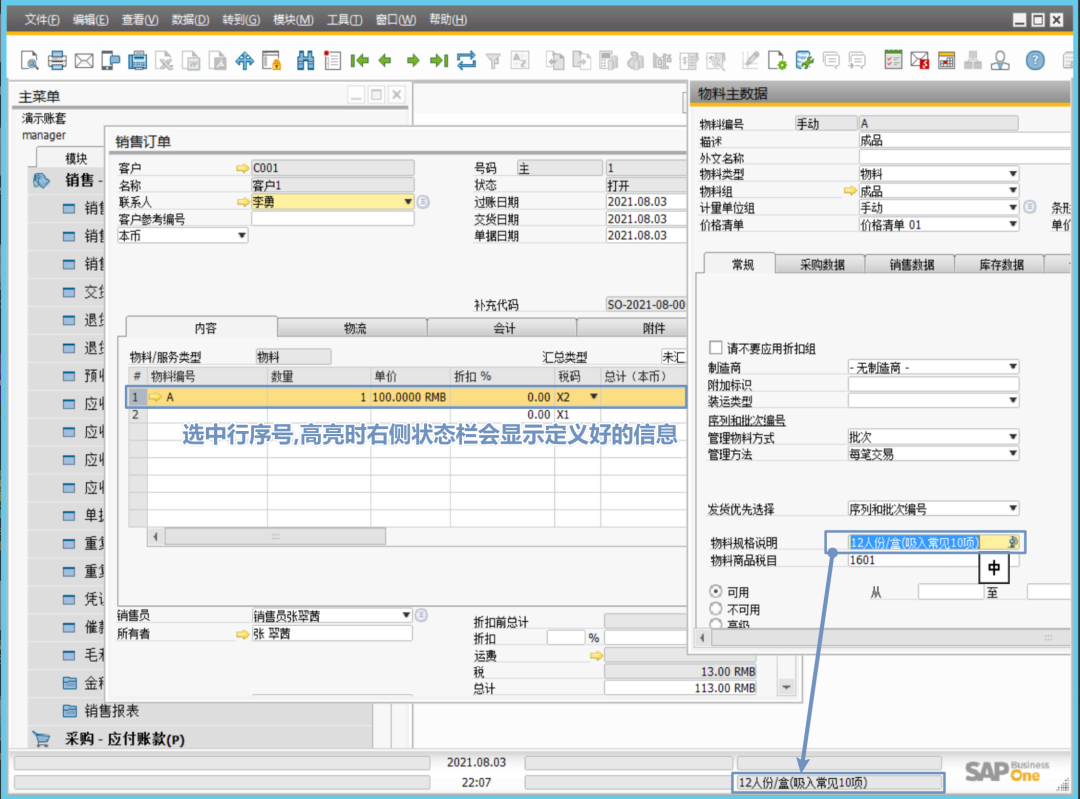Switch to the 物流 tab in sales order
Screen dimensions: 1080x799
point(355,329)
